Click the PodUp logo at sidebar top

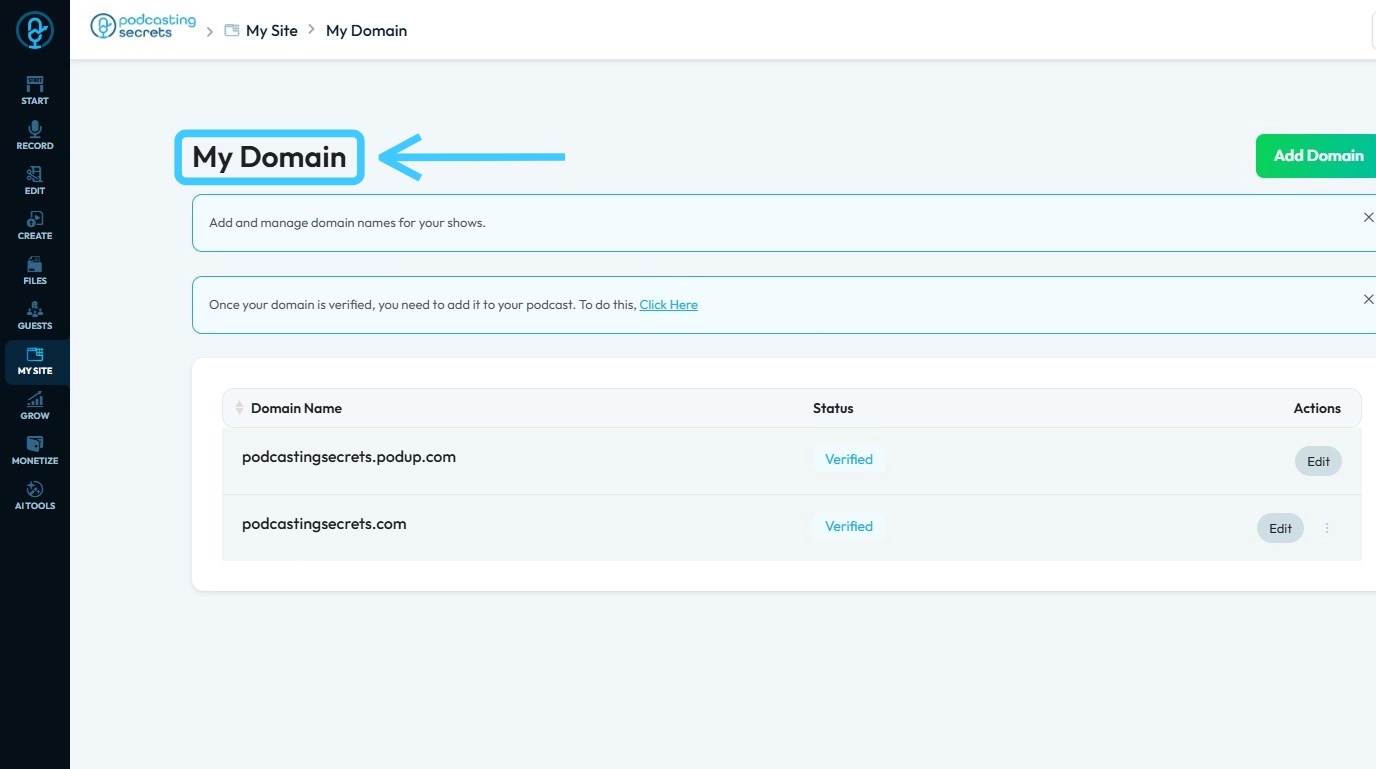point(35,30)
